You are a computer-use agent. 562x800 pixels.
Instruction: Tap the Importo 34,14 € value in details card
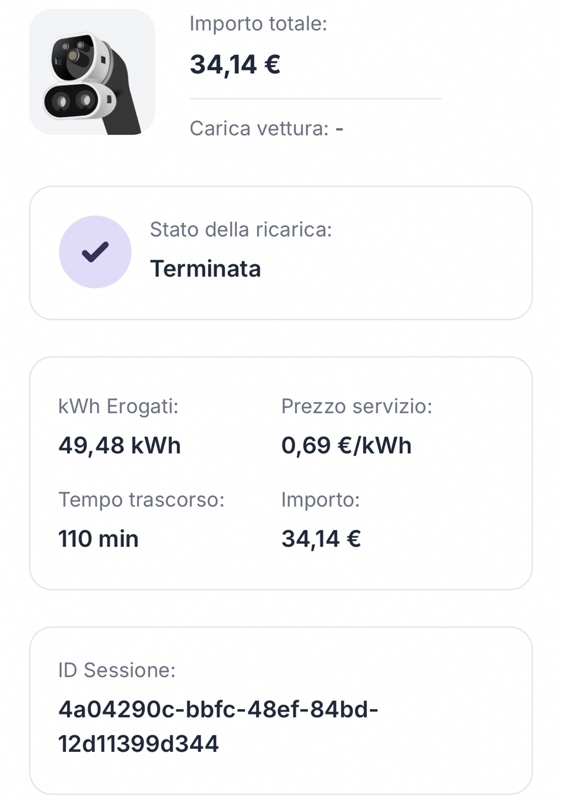click(x=321, y=539)
